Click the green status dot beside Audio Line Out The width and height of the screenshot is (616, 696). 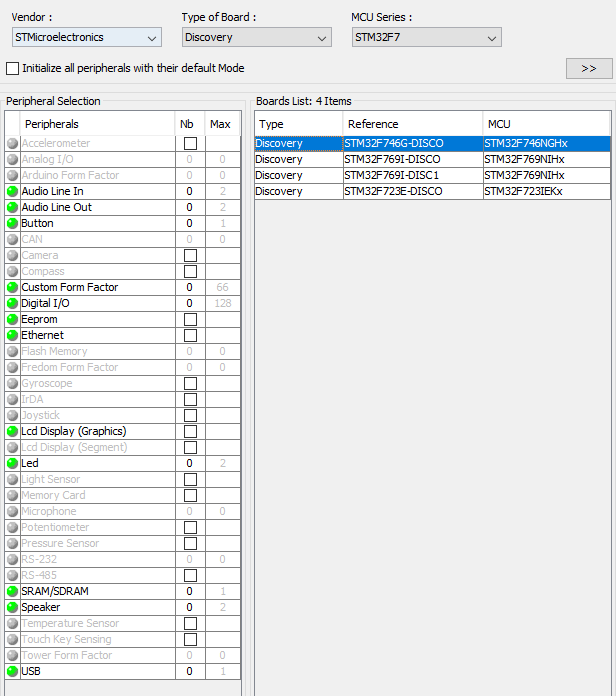coord(12,207)
